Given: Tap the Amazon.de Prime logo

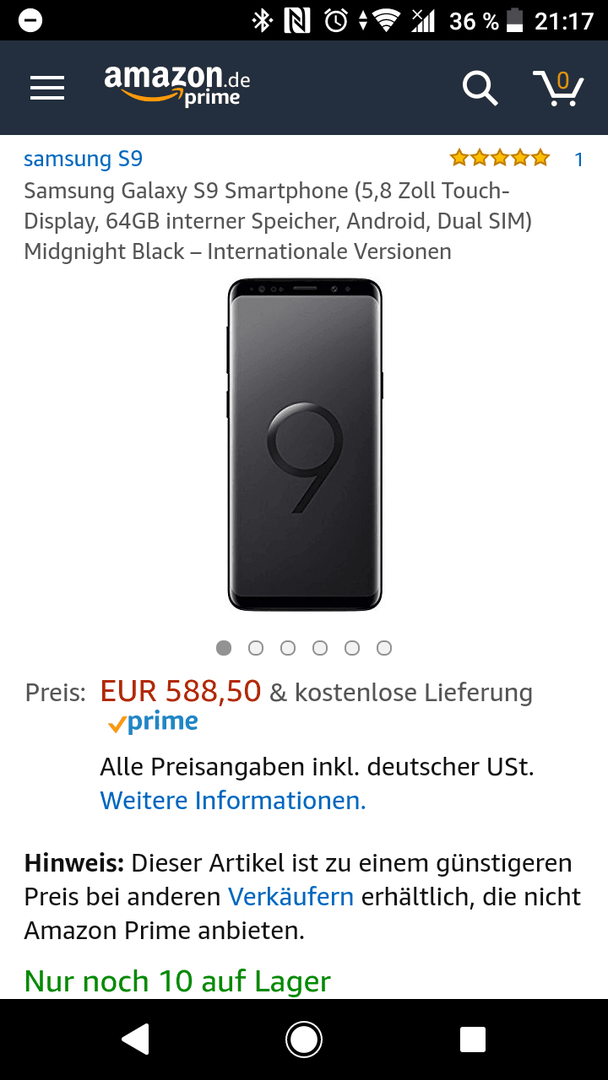Looking at the screenshot, I should (177, 85).
